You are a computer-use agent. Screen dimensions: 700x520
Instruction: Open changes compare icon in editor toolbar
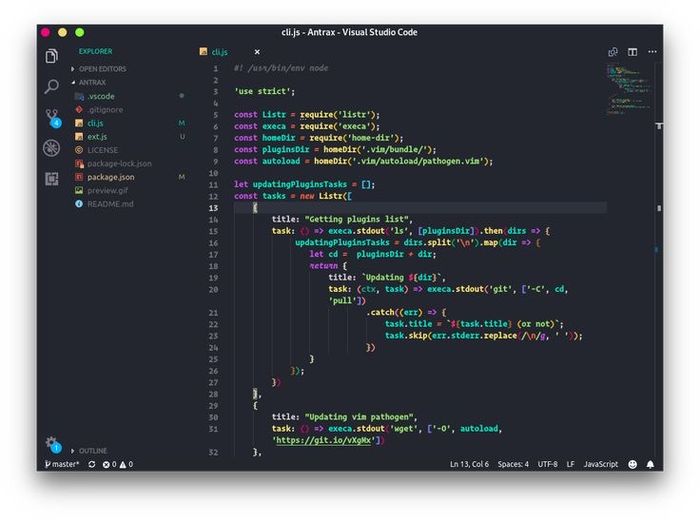613,52
